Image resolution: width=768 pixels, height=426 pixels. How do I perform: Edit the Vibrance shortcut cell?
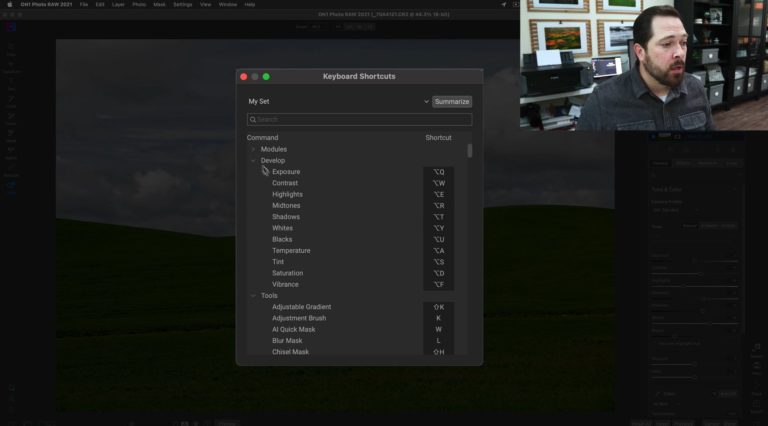pos(438,284)
